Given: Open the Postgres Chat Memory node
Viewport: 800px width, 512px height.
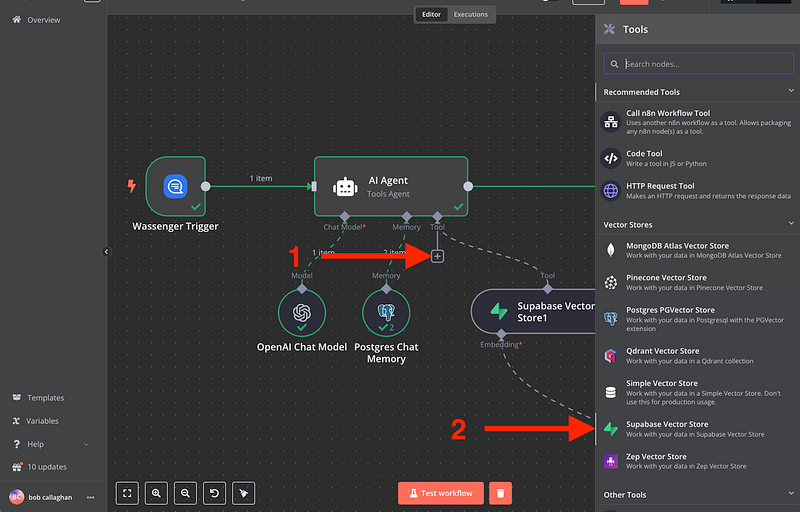Looking at the screenshot, I should tap(386, 313).
